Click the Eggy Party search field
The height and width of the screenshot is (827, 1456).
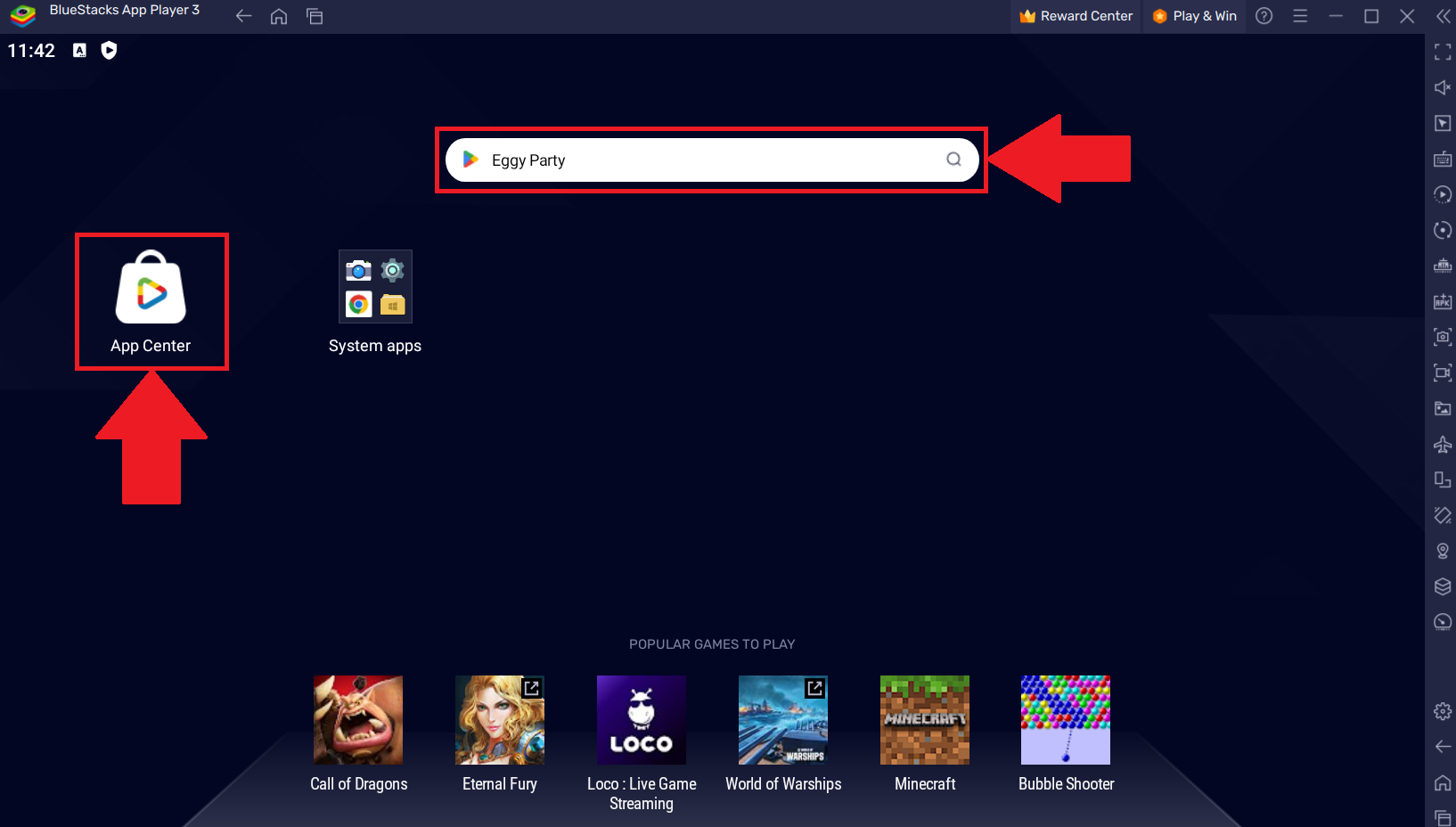pos(712,160)
